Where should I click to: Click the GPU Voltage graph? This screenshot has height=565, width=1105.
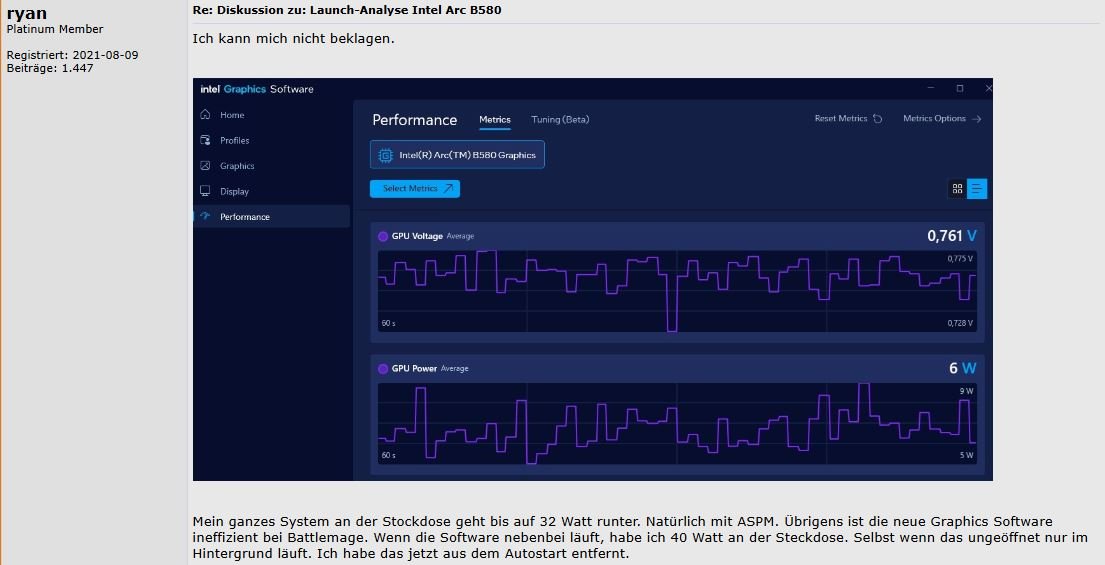pos(677,291)
